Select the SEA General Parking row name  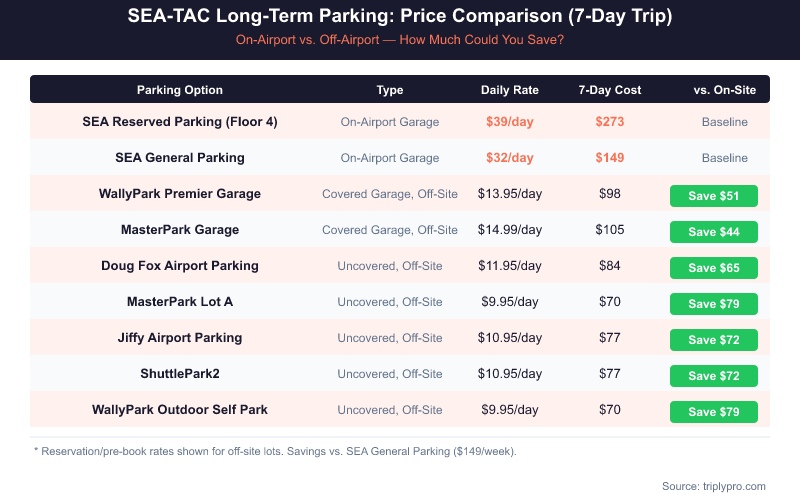tap(180, 158)
